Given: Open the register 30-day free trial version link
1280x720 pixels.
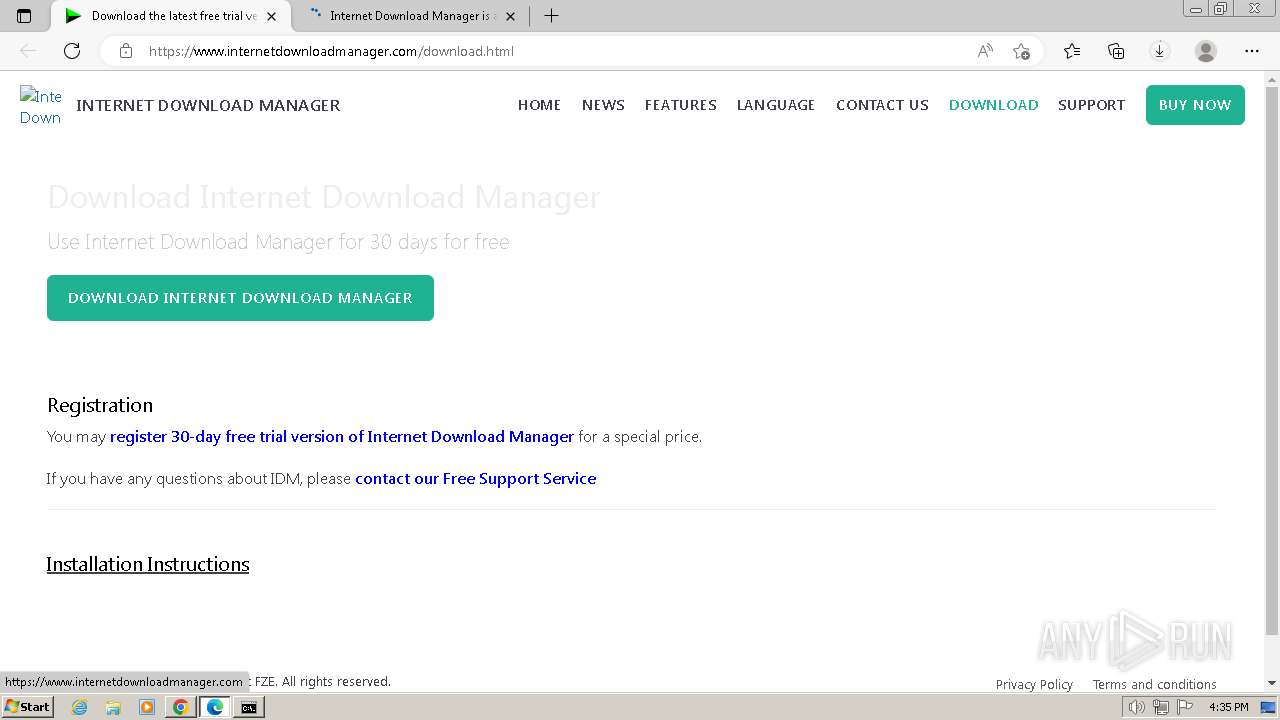Looking at the screenshot, I should coord(342,437).
